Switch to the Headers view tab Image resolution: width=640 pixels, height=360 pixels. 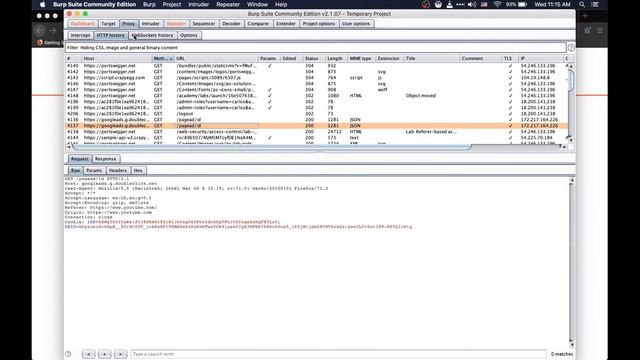[x=118, y=170]
